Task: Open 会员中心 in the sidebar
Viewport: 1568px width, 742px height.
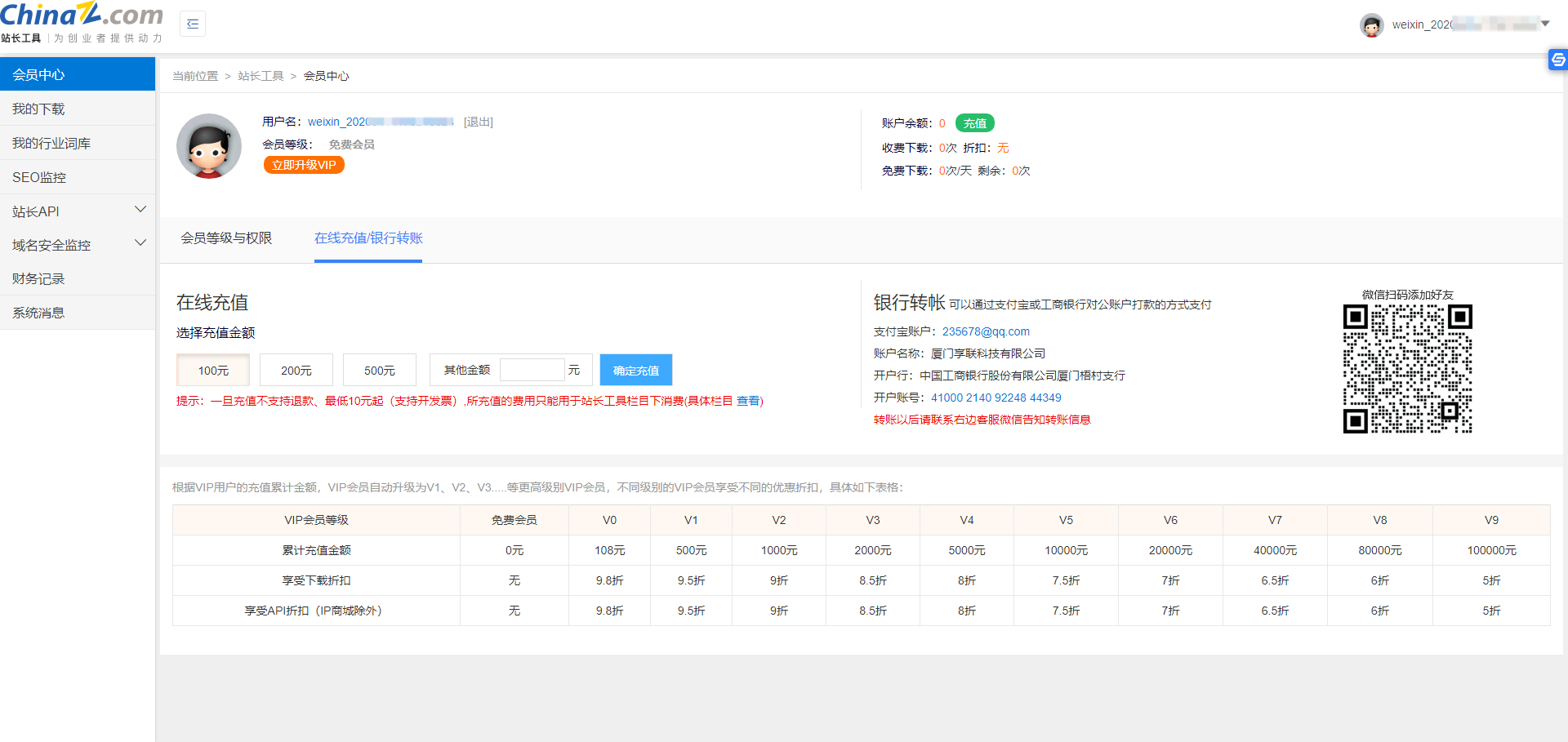Action: coord(78,74)
